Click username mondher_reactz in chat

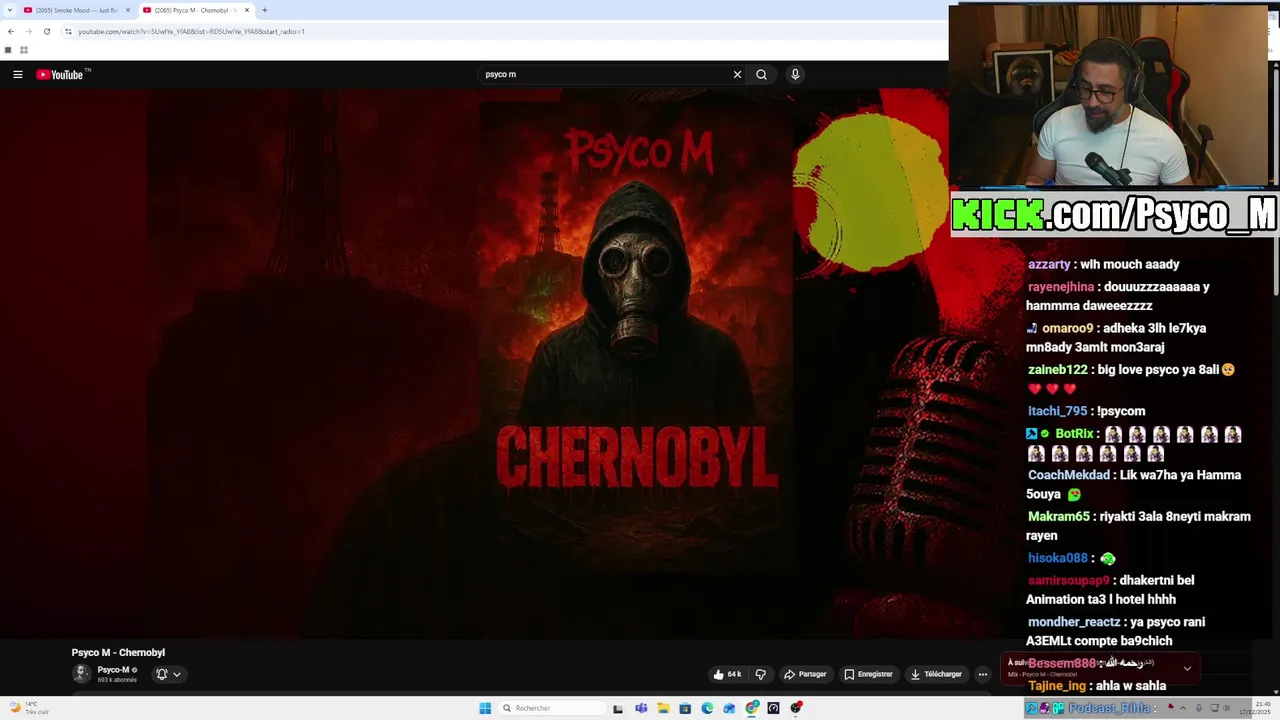pos(1074,622)
